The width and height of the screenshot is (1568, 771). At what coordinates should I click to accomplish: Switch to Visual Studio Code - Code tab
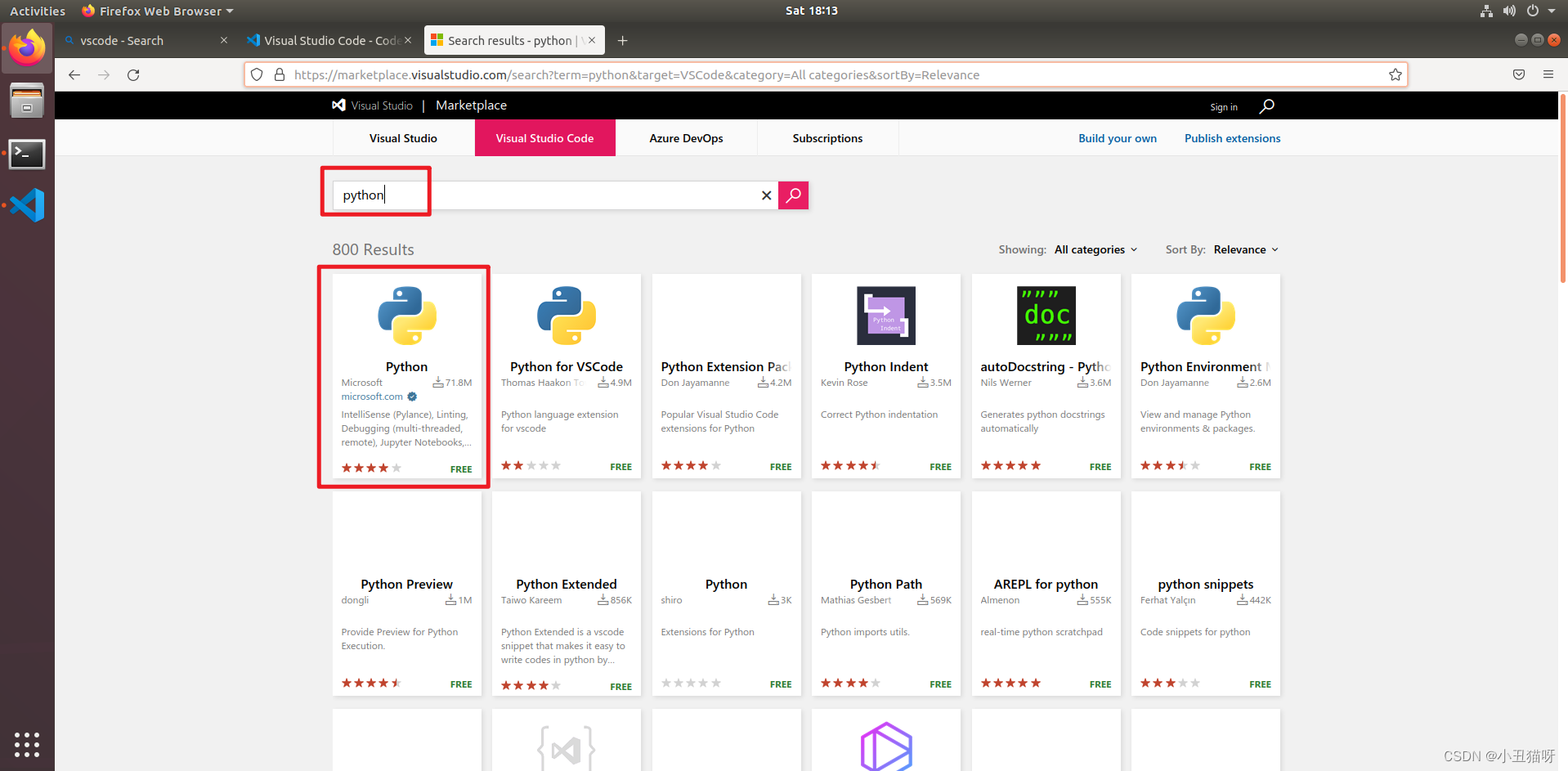point(329,40)
